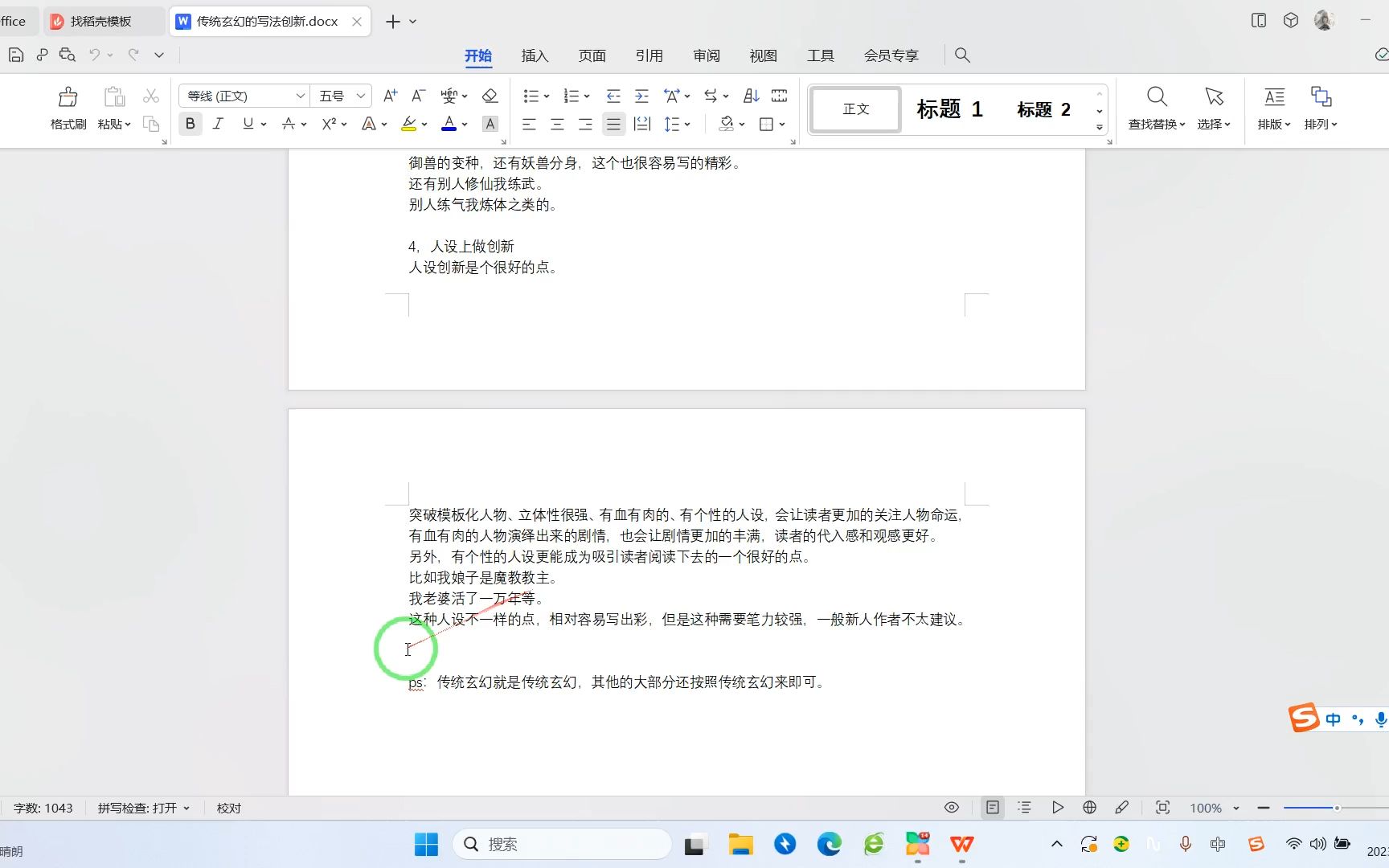Open the Insert tab

point(535,55)
